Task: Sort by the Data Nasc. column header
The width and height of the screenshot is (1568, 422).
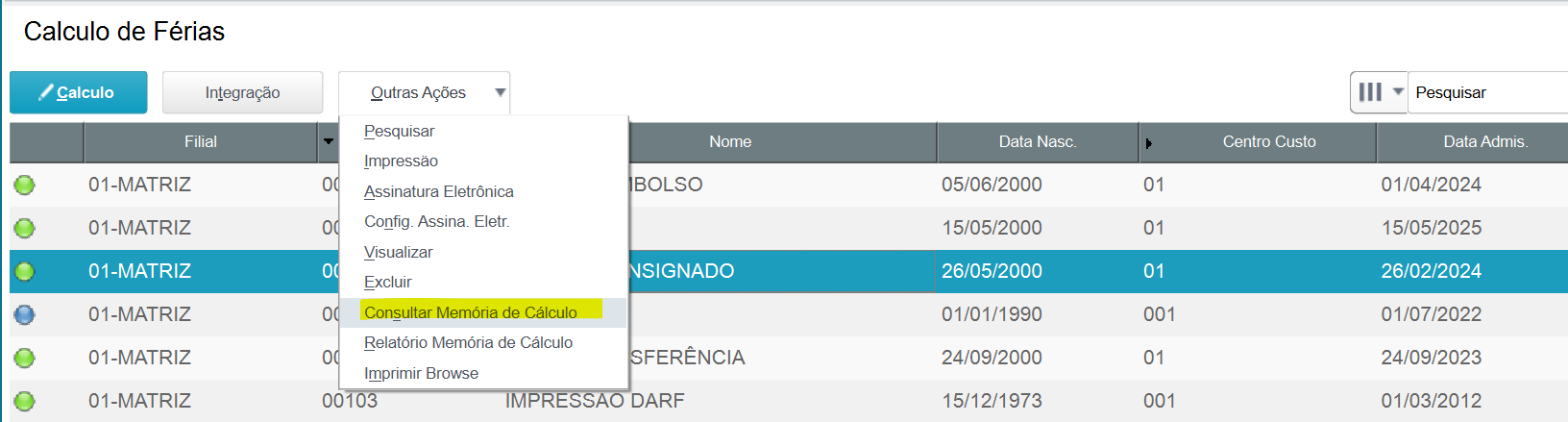Action: pyautogui.click(x=1038, y=141)
